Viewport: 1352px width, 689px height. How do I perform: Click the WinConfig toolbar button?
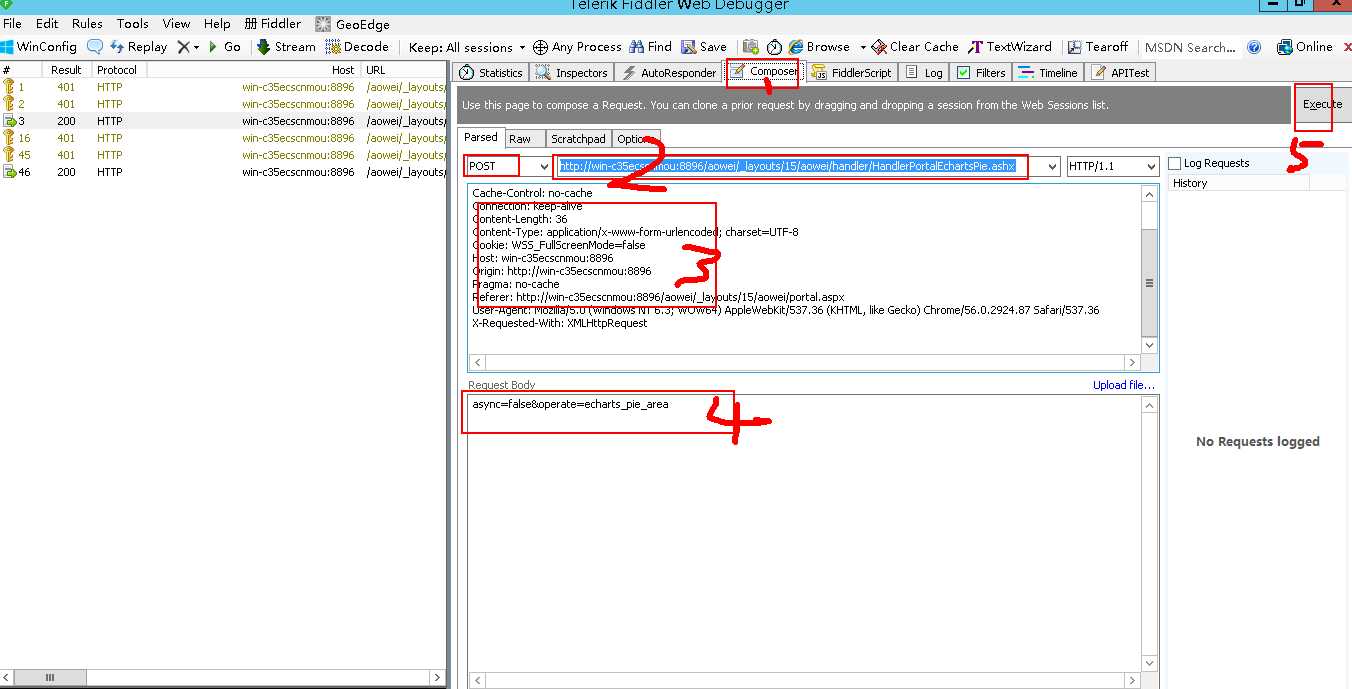pyautogui.click(x=40, y=47)
